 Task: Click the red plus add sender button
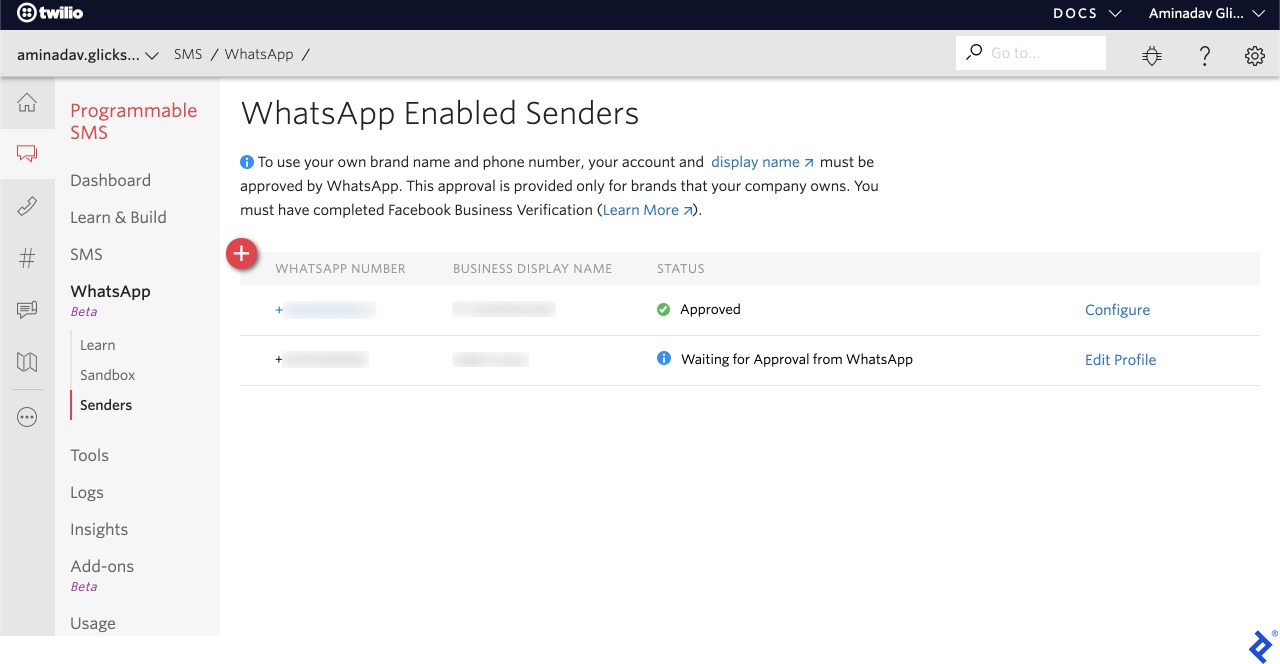point(241,255)
